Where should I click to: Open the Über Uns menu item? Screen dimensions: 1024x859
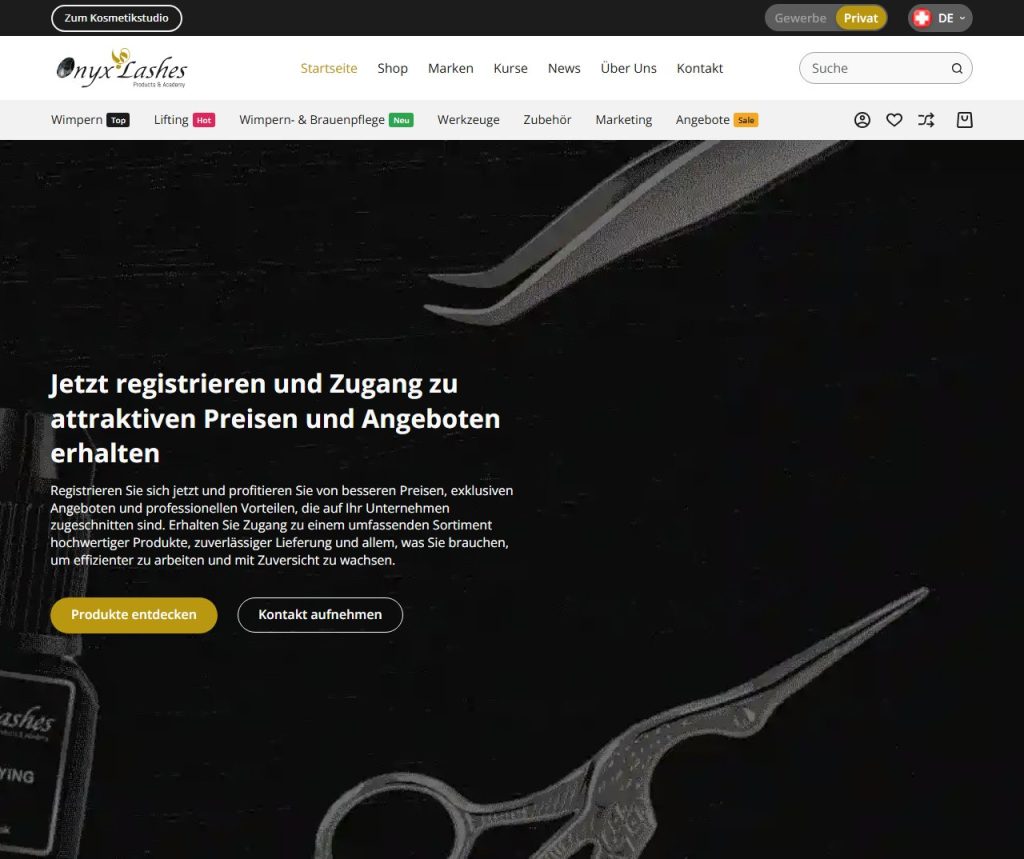[628, 69]
